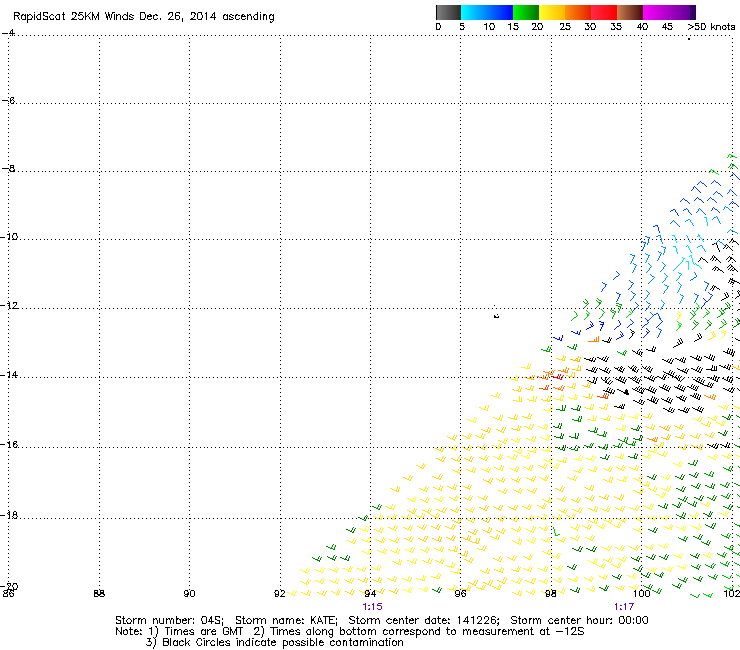The height and width of the screenshot is (650, 740).
Task: Click the latitude axis label '-4'
Action: tap(8, 33)
